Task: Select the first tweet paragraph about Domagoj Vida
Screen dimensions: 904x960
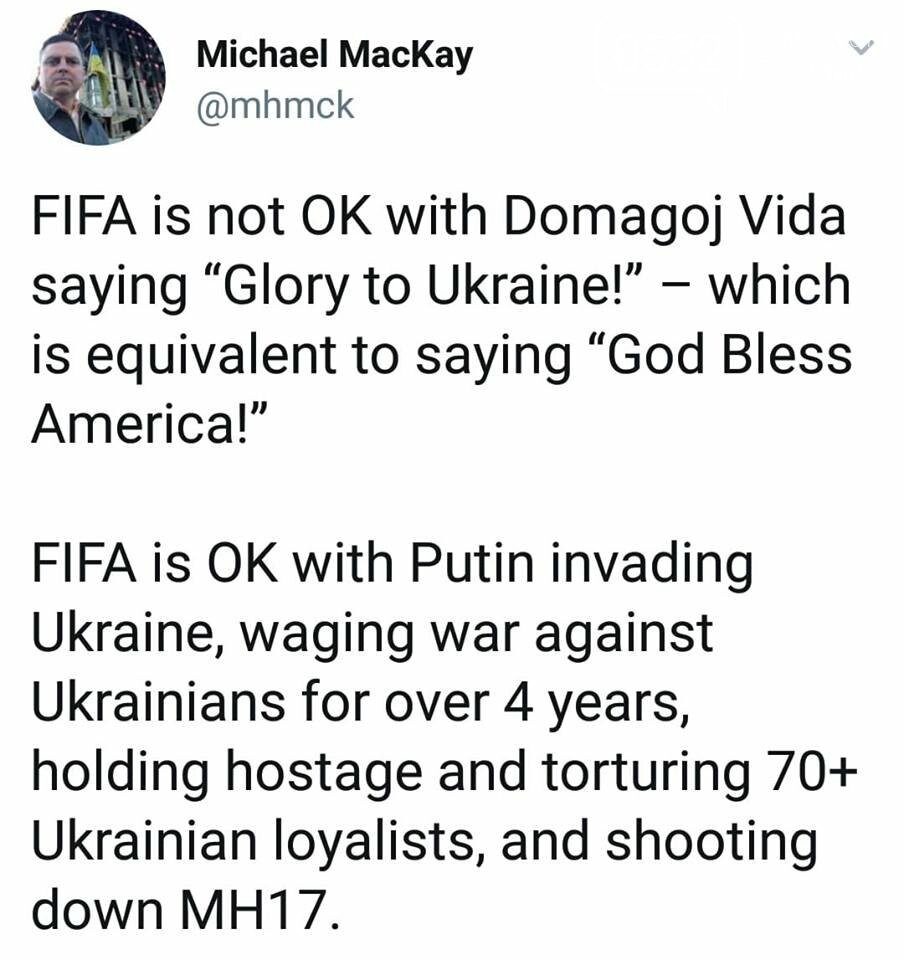Action: pyautogui.click(x=441, y=320)
